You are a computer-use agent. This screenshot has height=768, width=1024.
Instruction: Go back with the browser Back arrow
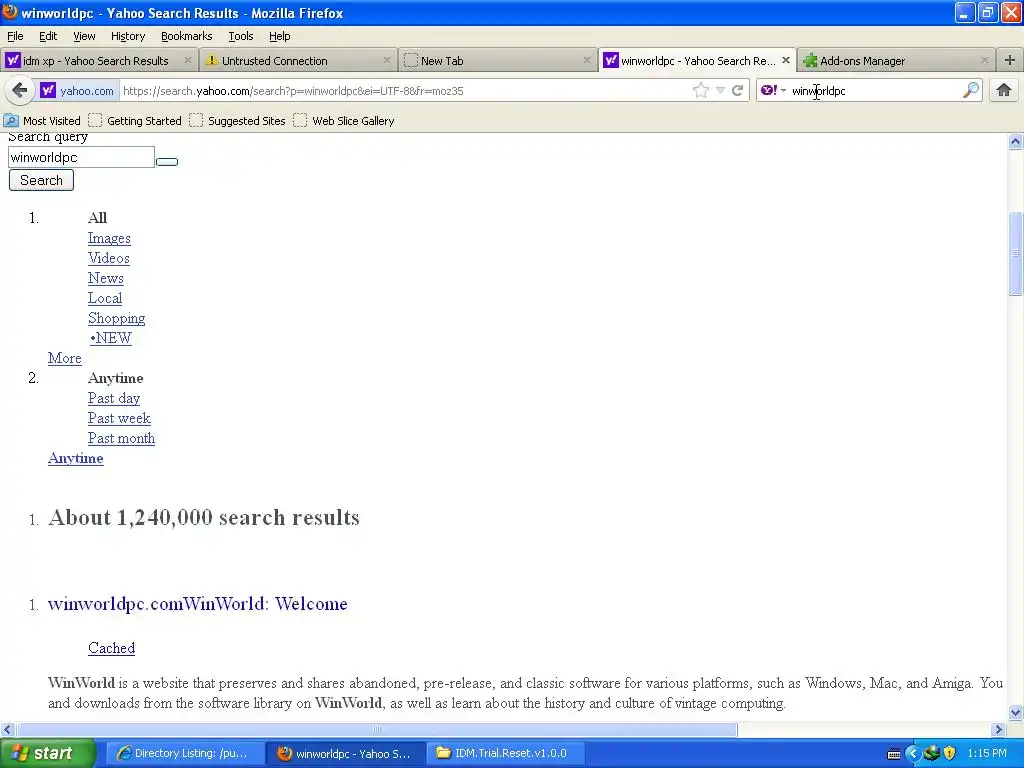pos(20,90)
